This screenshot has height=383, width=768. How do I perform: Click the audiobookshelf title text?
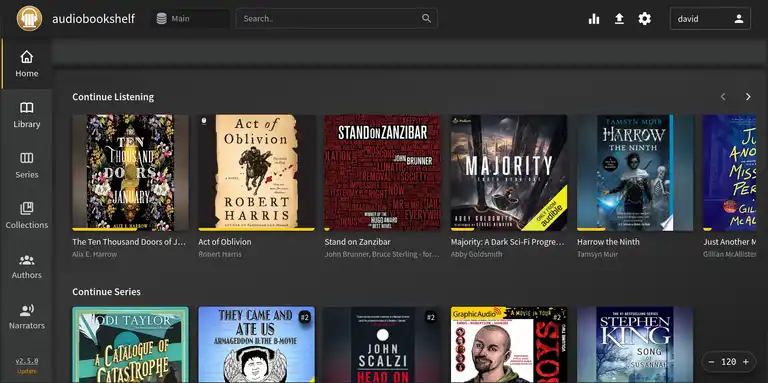[x=94, y=19]
